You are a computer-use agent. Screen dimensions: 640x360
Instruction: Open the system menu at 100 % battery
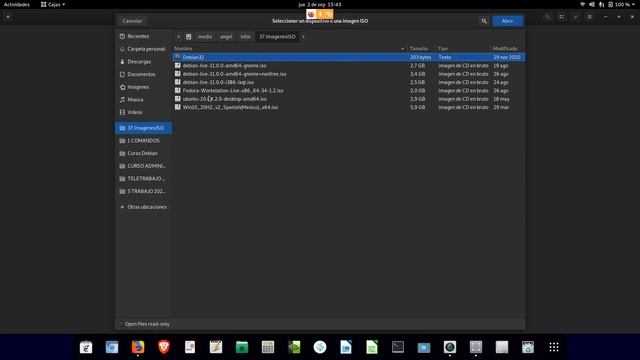coord(622,4)
